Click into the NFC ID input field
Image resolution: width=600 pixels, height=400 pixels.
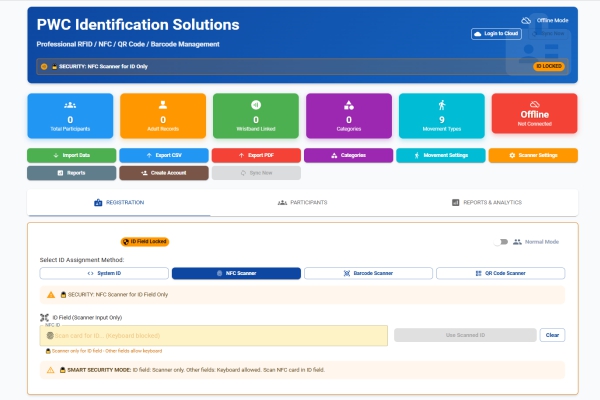point(214,336)
